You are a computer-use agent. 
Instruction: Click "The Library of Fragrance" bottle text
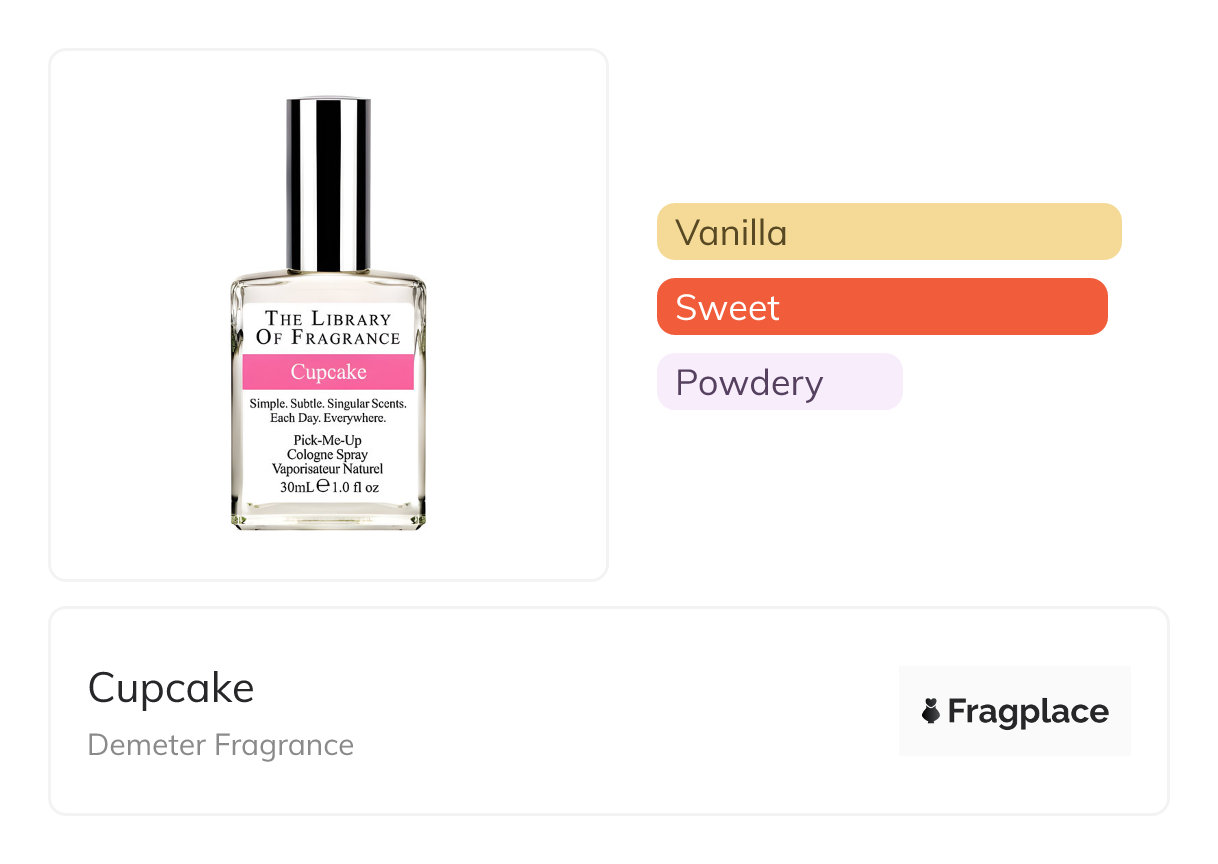click(x=328, y=328)
